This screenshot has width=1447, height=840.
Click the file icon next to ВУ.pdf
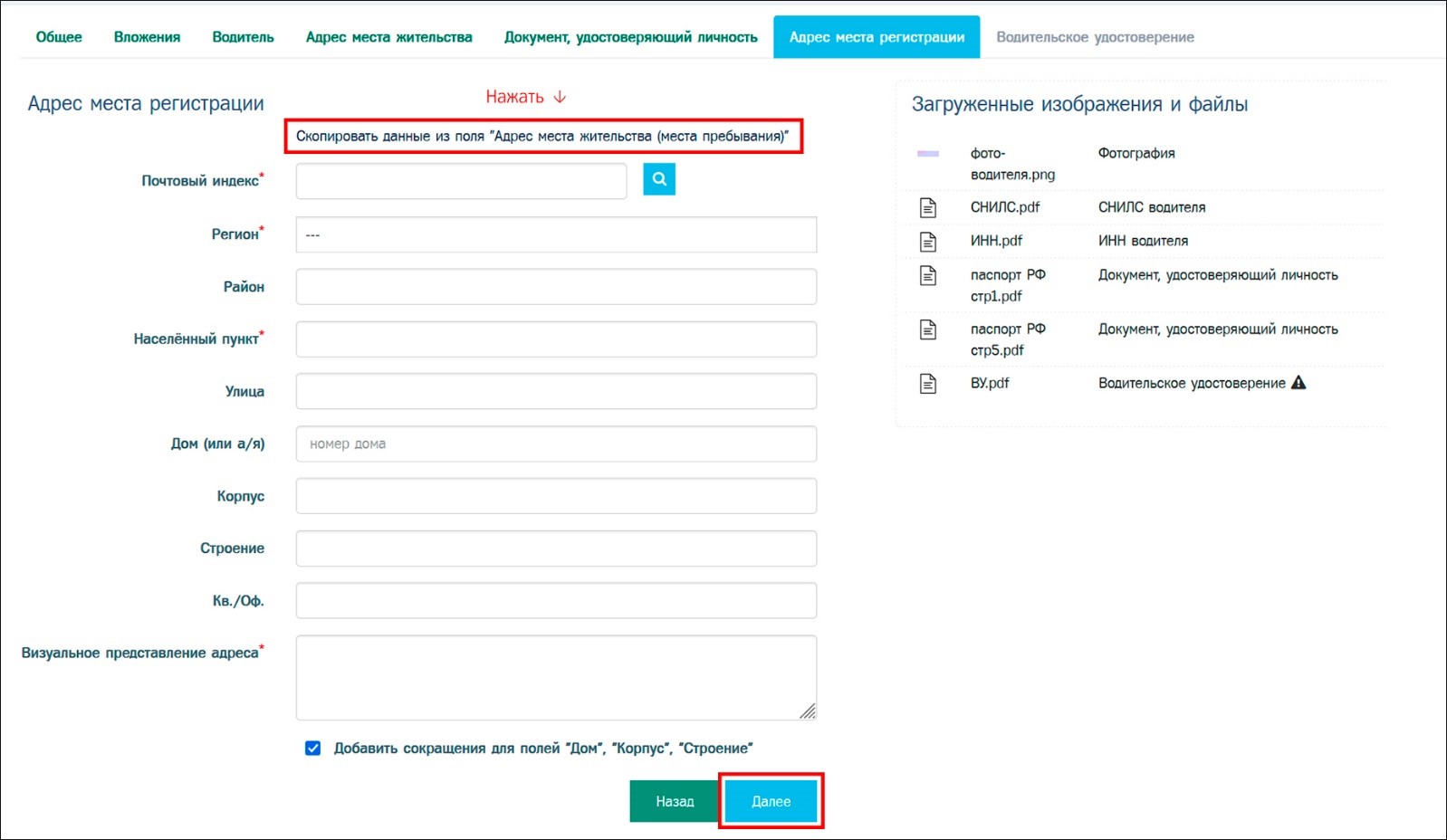(928, 384)
